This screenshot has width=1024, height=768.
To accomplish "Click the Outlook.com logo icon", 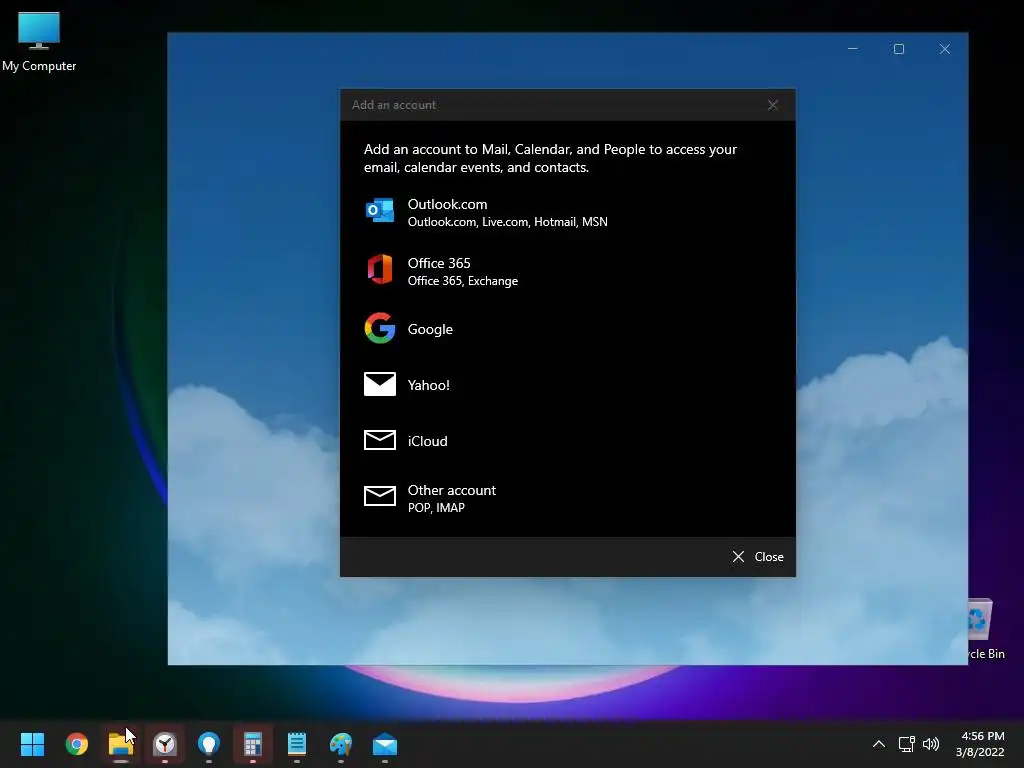I will coord(379,211).
